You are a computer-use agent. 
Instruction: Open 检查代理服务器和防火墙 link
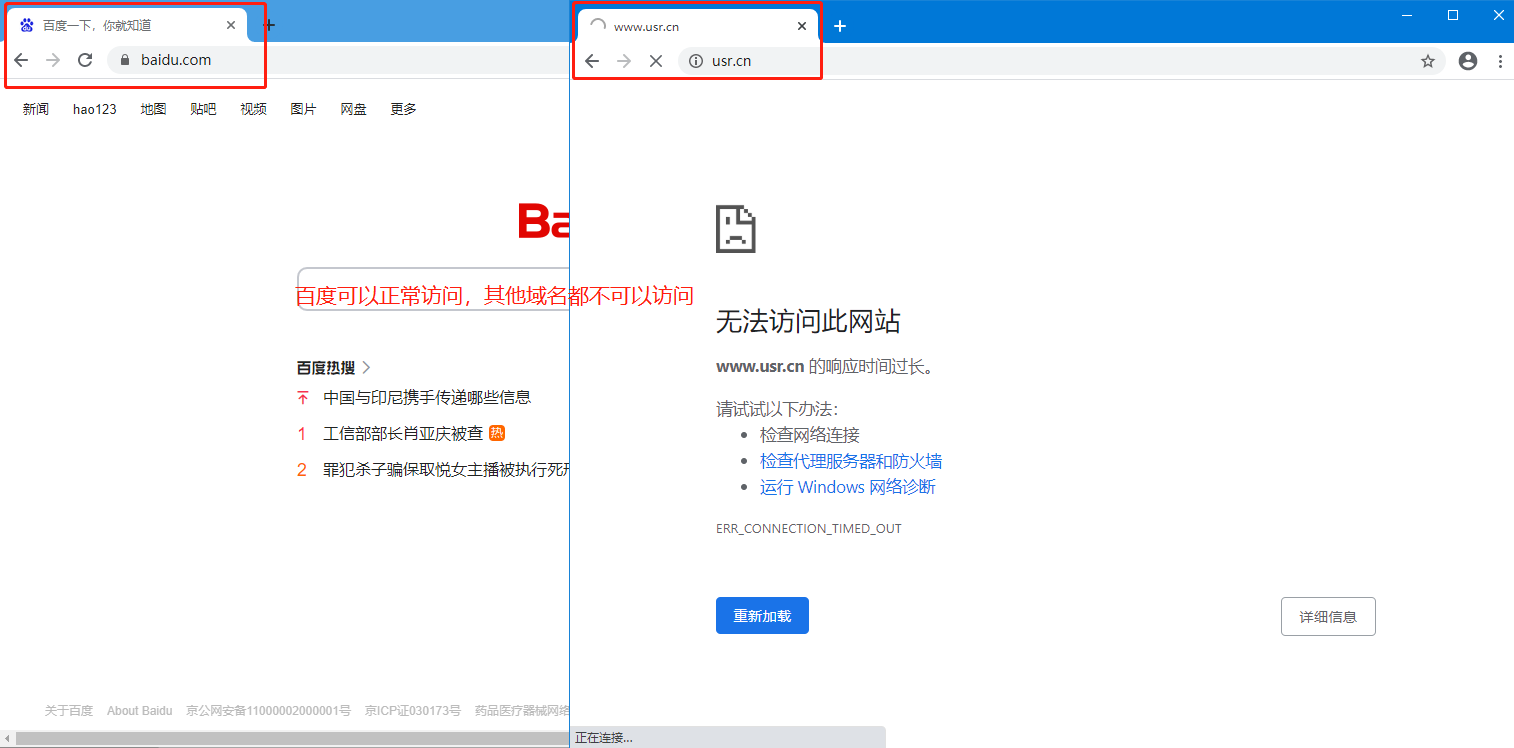(x=850, y=461)
